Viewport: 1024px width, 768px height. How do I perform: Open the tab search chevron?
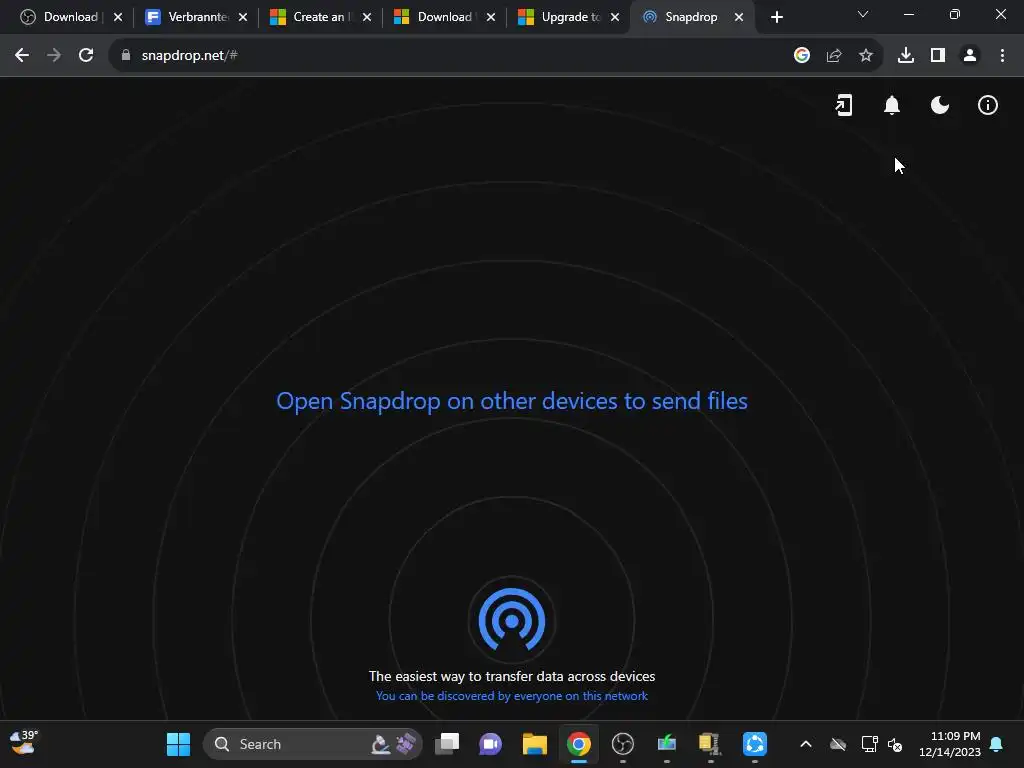click(x=863, y=14)
